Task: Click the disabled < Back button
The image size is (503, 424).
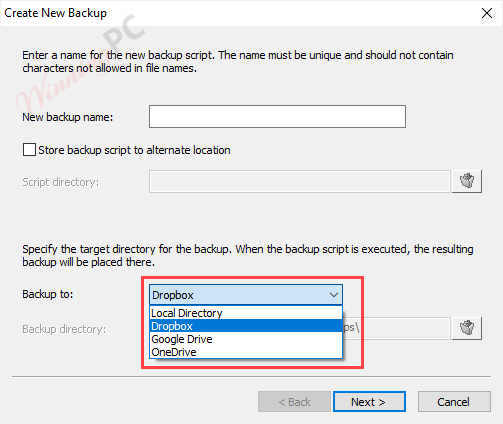Action: pyautogui.click(x=294, y=402)
